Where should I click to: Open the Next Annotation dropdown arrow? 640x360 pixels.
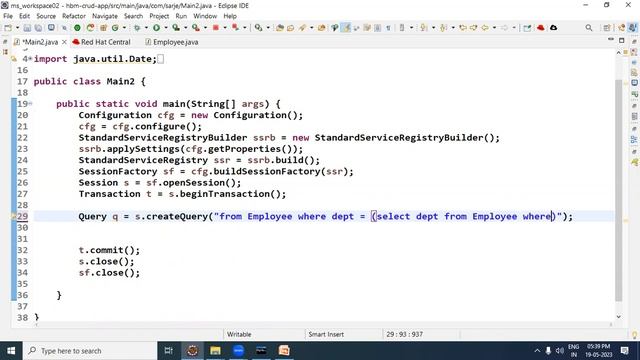tap(433, 28)
